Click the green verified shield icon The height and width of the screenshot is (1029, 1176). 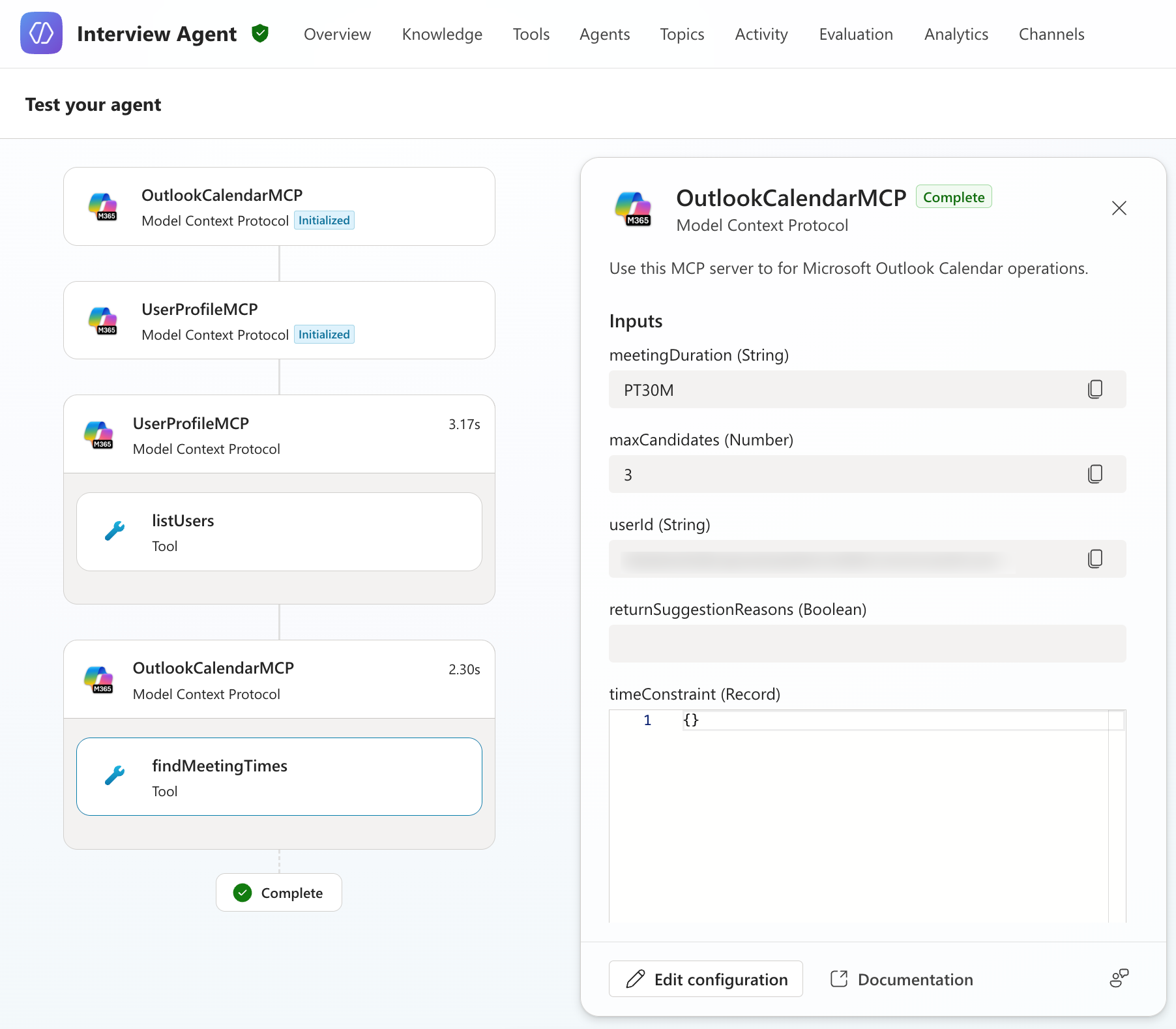click(x=260, y=33)
